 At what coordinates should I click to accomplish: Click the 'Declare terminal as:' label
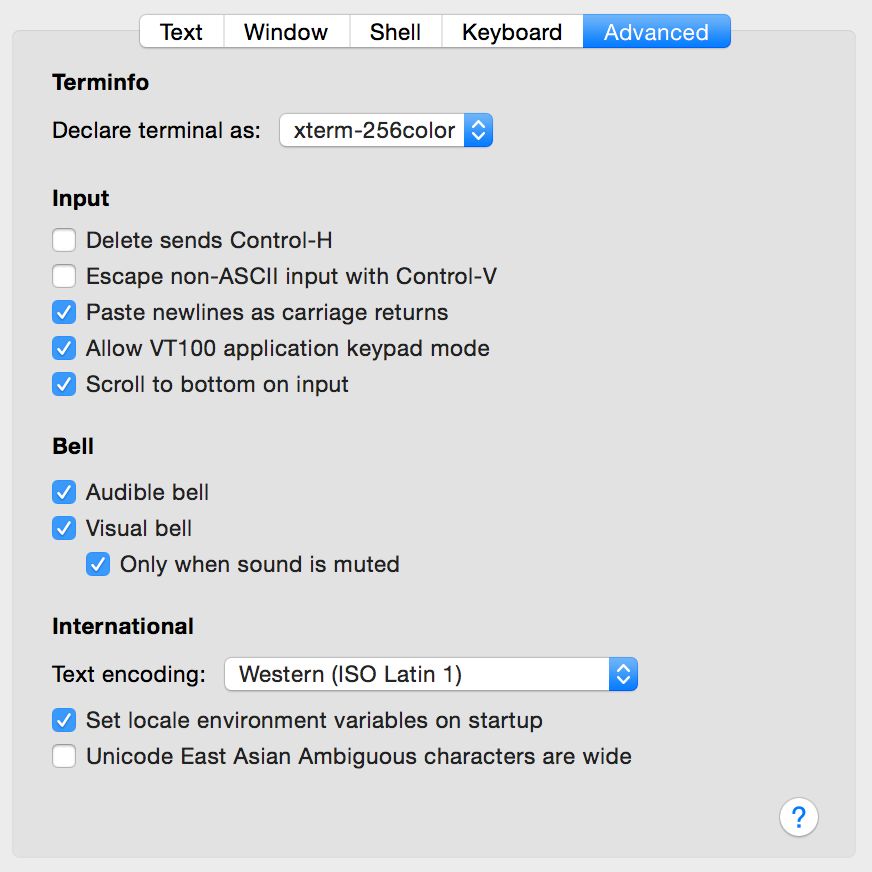tap(156, 130)
